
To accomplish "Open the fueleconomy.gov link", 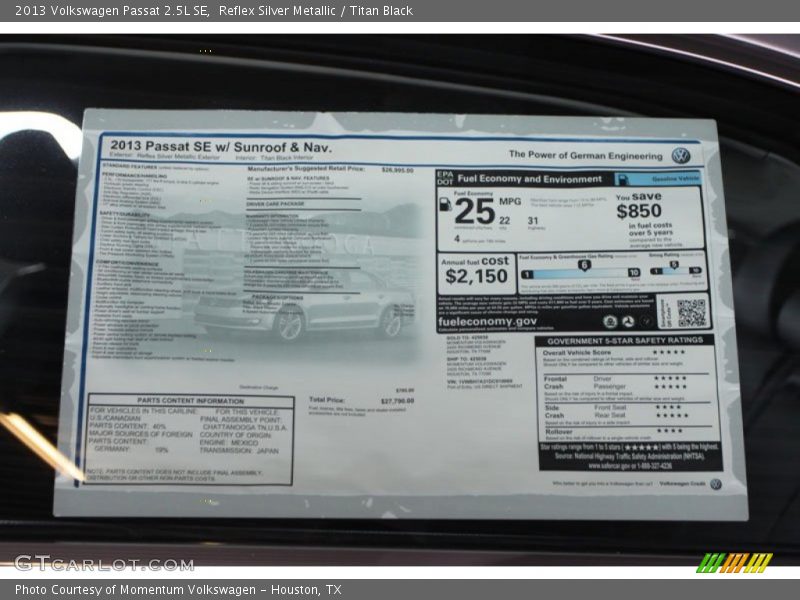I will tap(487, 321).
